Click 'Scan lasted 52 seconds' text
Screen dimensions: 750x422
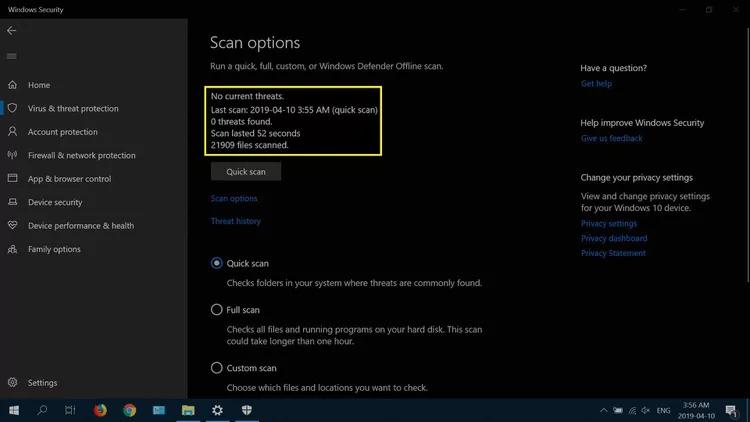coord(255,133)
